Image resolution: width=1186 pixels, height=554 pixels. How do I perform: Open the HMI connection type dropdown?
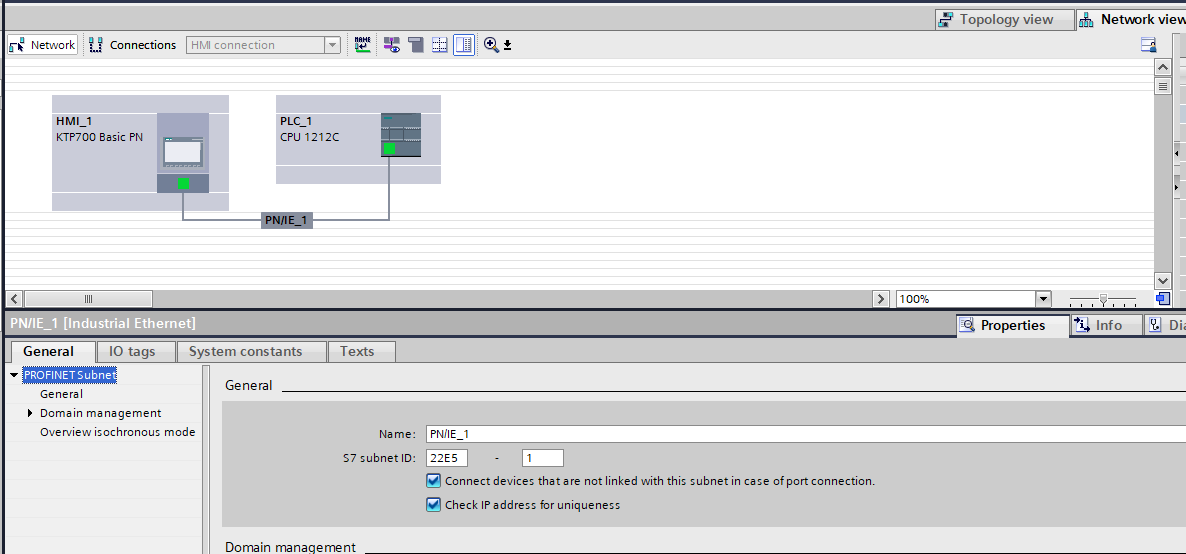coord(333,45)
